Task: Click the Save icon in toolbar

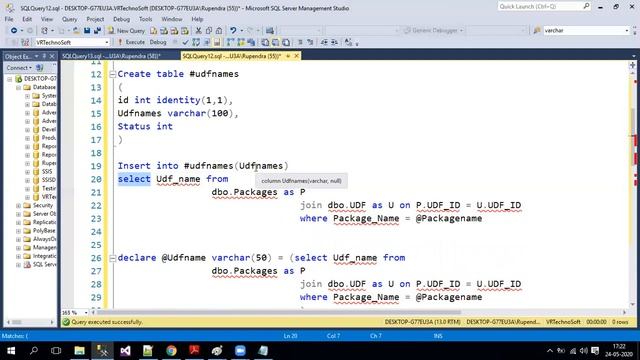Action: point(87,31)
